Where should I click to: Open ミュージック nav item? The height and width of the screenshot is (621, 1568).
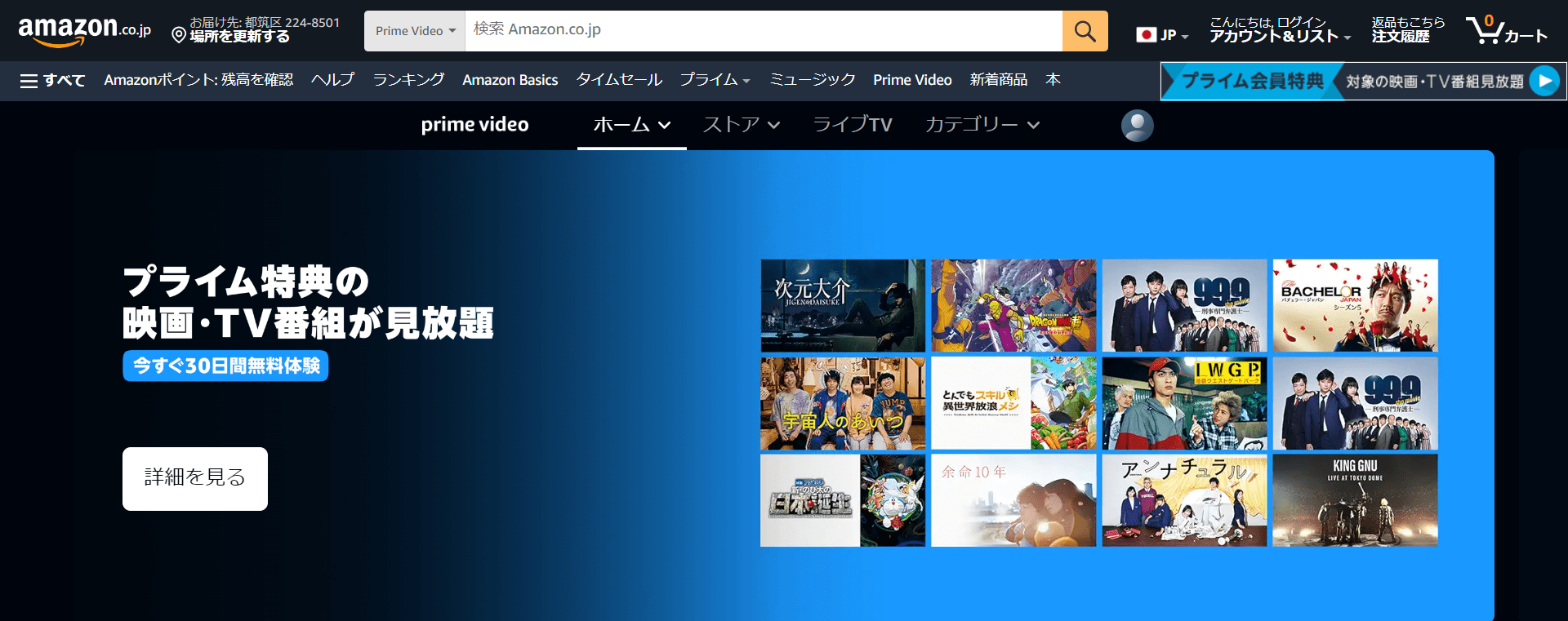pyautogui.click(x=812, y=80)
